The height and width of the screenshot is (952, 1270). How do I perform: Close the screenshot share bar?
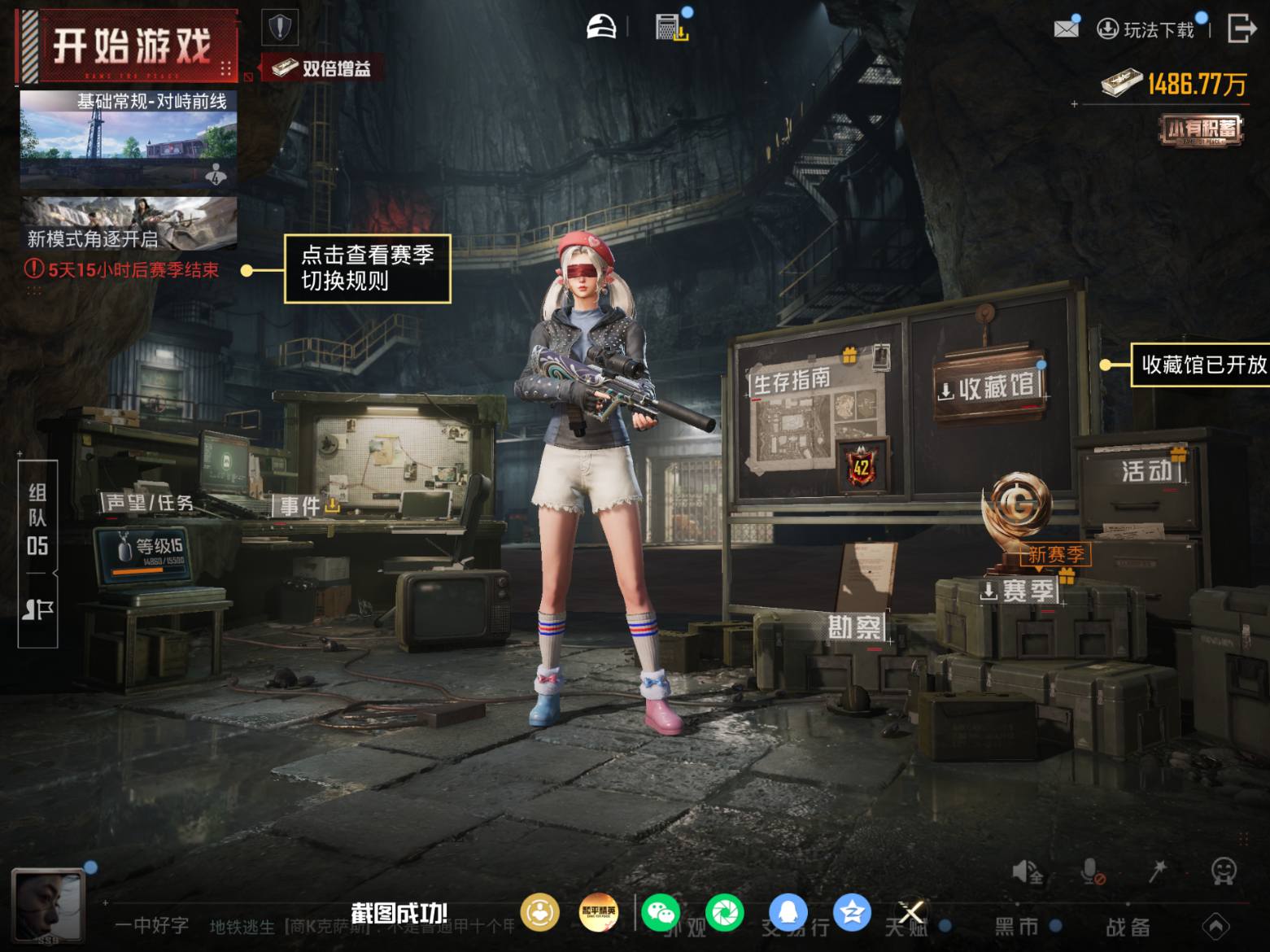point(912,912)
